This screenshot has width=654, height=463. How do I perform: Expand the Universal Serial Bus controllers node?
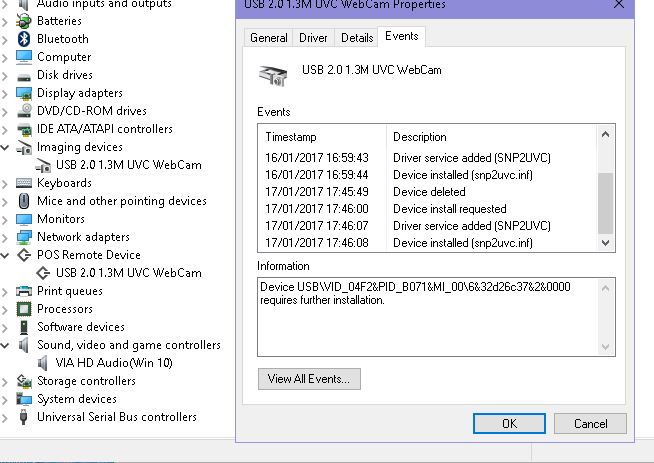click(5, 418)
